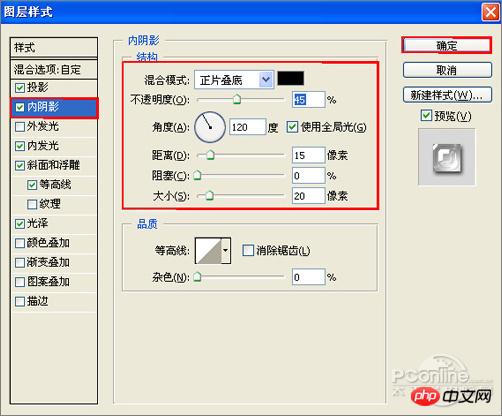
Task: Enable the 描边 stroke checkbox
Action: coord(20,302)
